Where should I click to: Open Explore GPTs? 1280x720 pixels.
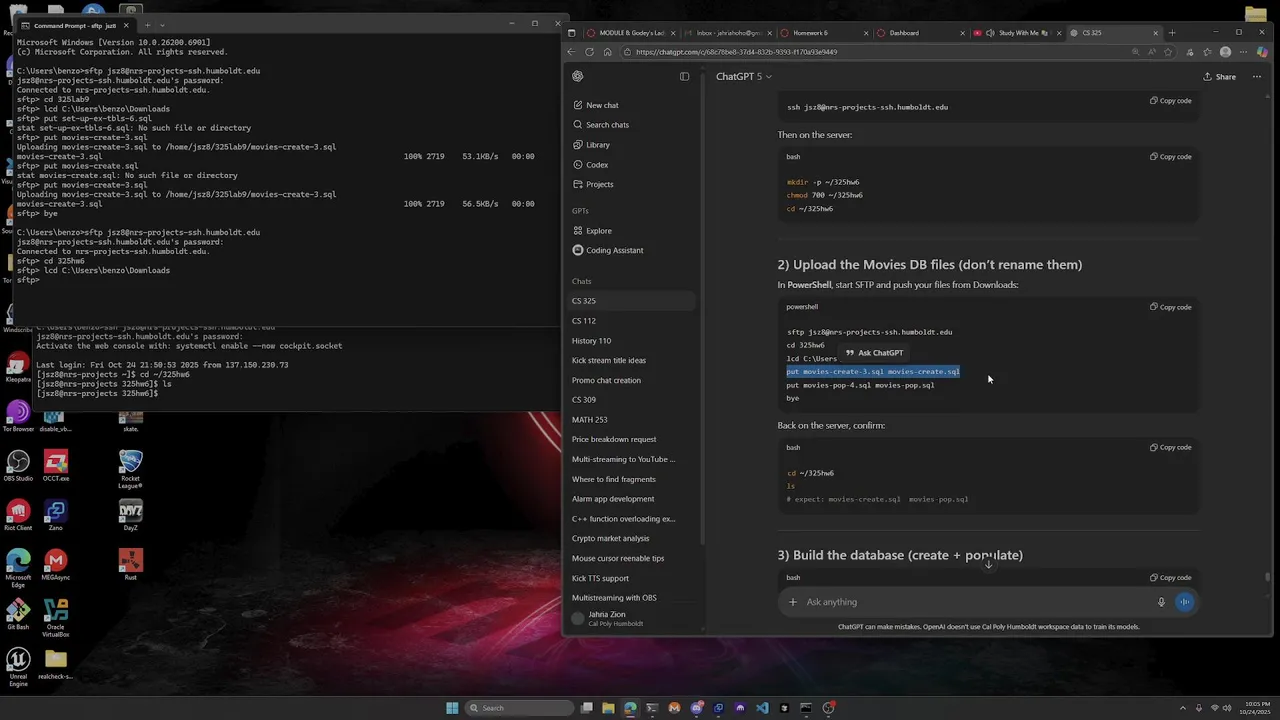(x=631, y=231)
